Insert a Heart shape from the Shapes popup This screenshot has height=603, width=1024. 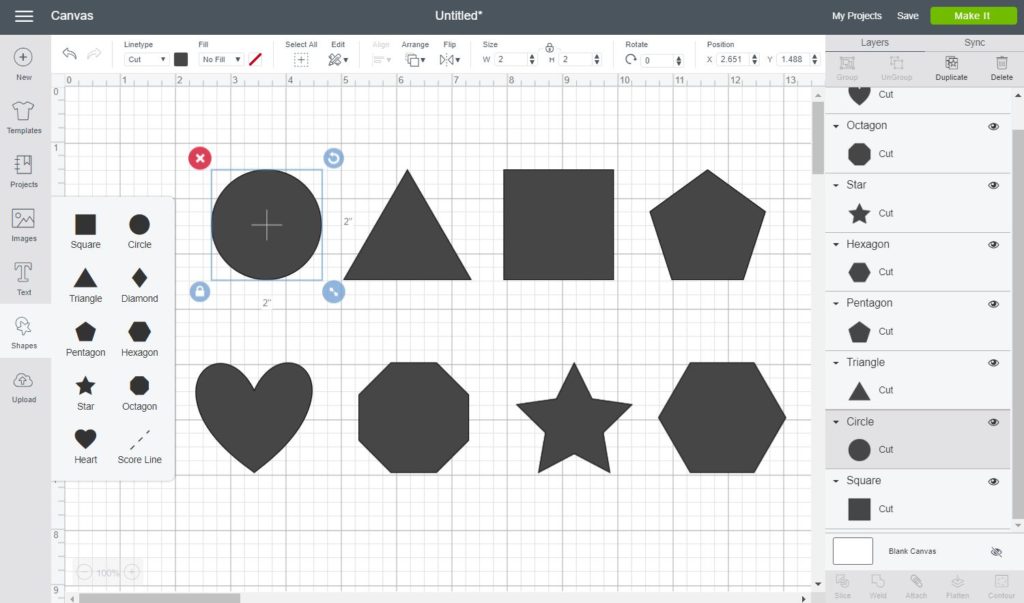tap(85, 440)
